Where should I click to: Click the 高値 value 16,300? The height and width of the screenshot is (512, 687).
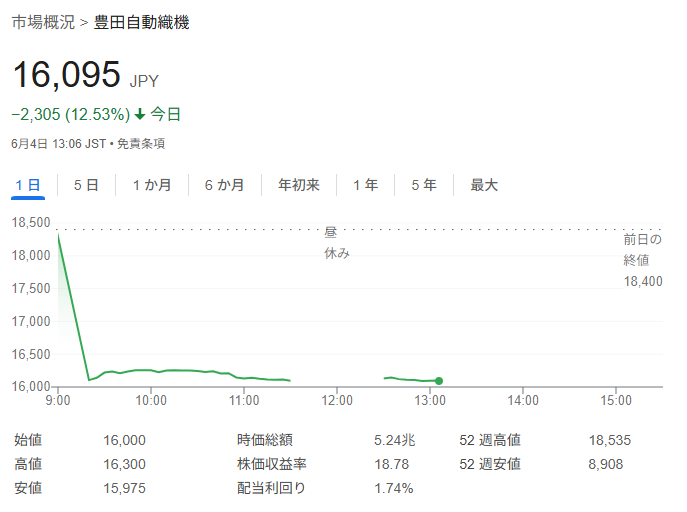click(x=124, y=464)
